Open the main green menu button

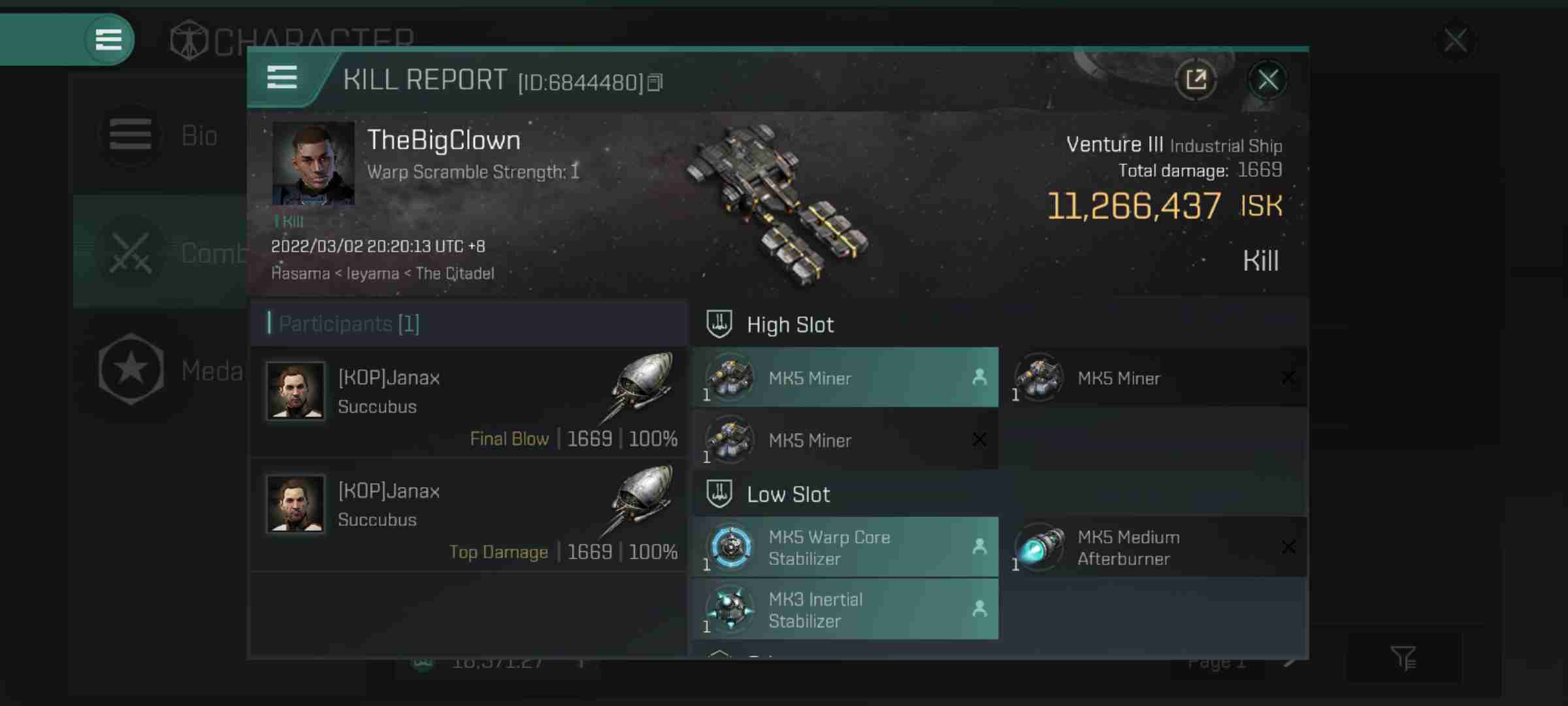(108, 39)
